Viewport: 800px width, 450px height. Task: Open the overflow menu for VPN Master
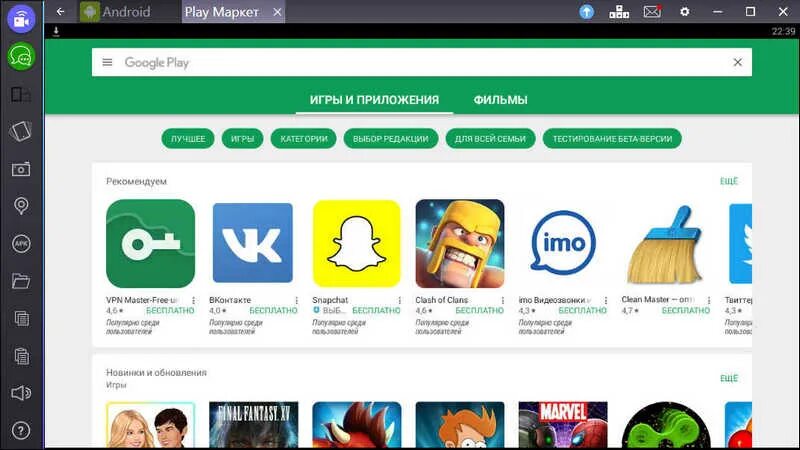point(193,301)
